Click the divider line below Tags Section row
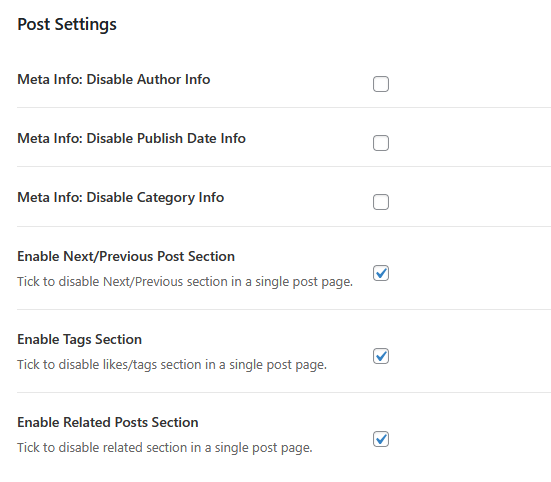Image resolution: width=551 pixels, height=482 pixels. click(x=284, y=392)
